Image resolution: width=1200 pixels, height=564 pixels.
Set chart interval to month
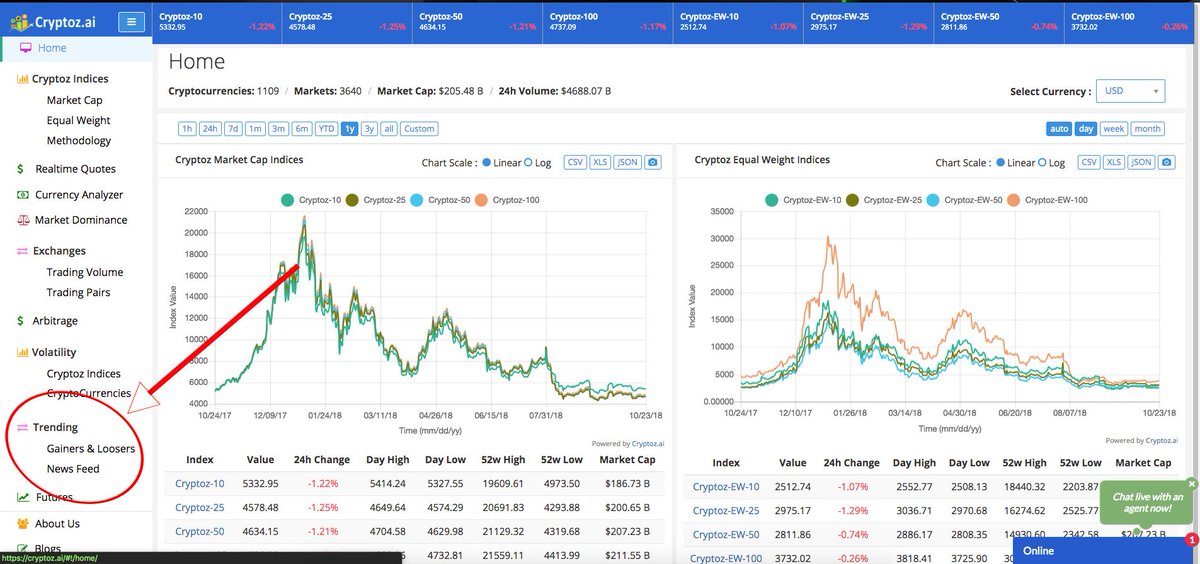1148,128
